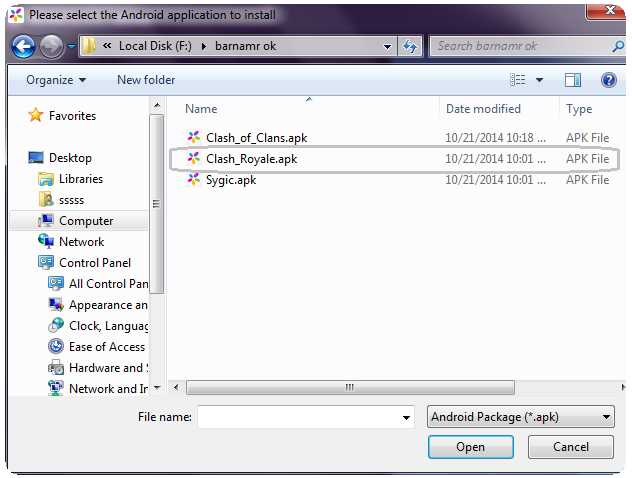Viewport: 632px width, 478px height.
Task: Click New folder in the toolbar
Action: point(146,80)
